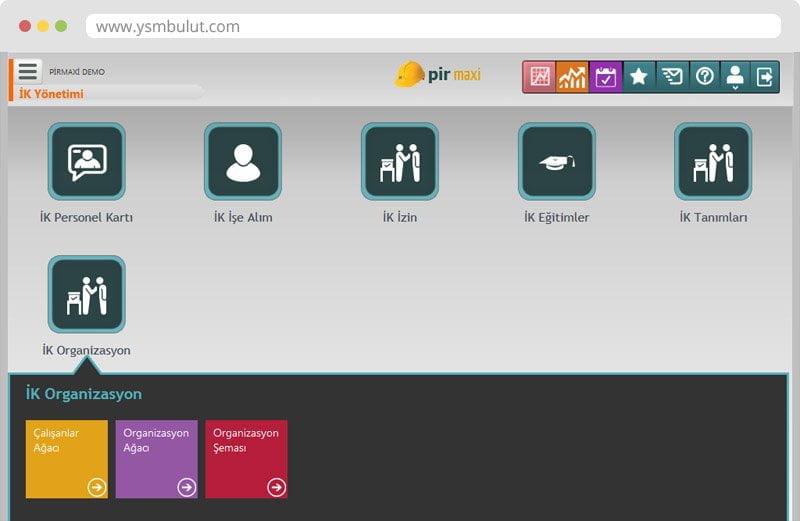Open the hamburger menu button

[28, 72]
